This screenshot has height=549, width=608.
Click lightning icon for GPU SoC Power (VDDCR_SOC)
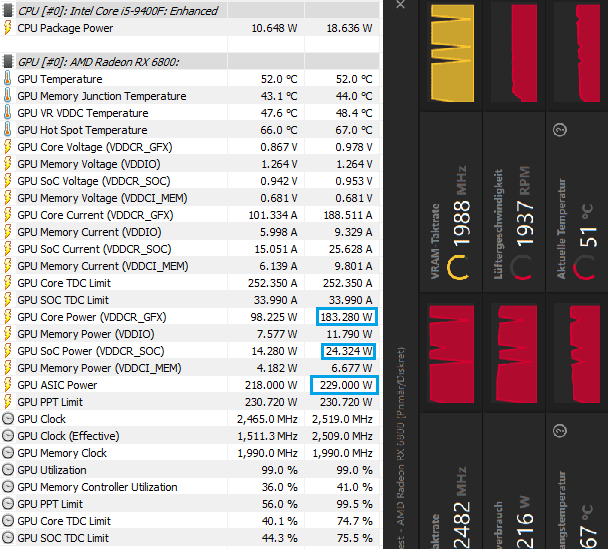7,351
